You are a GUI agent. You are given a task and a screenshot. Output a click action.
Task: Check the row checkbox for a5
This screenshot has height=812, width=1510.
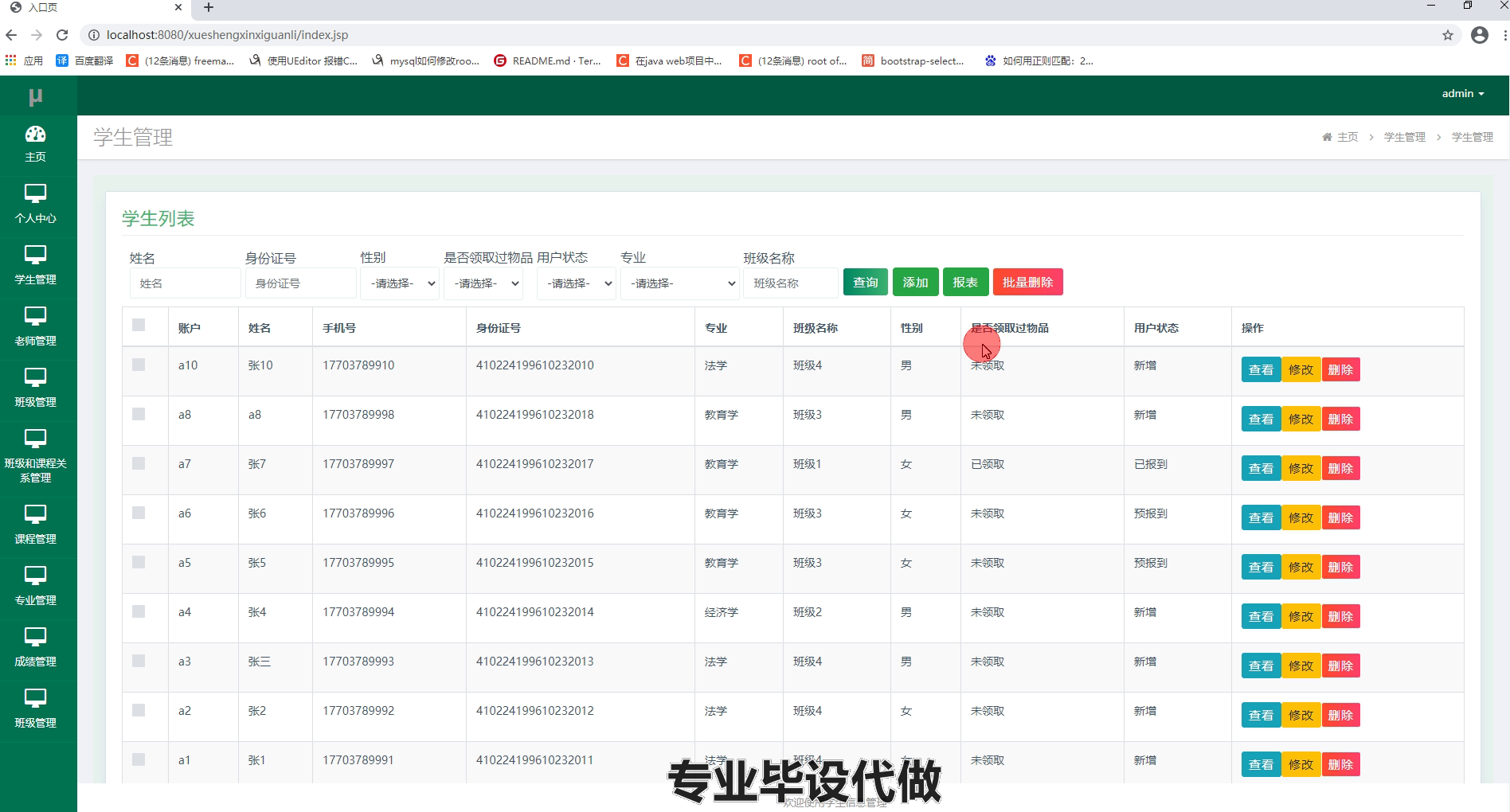139,562
